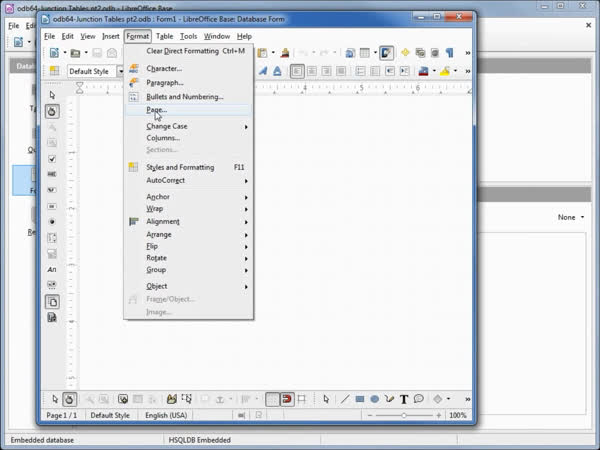Select the List Box control tool
Screen dimensions: 600x450
pos(52,238)
